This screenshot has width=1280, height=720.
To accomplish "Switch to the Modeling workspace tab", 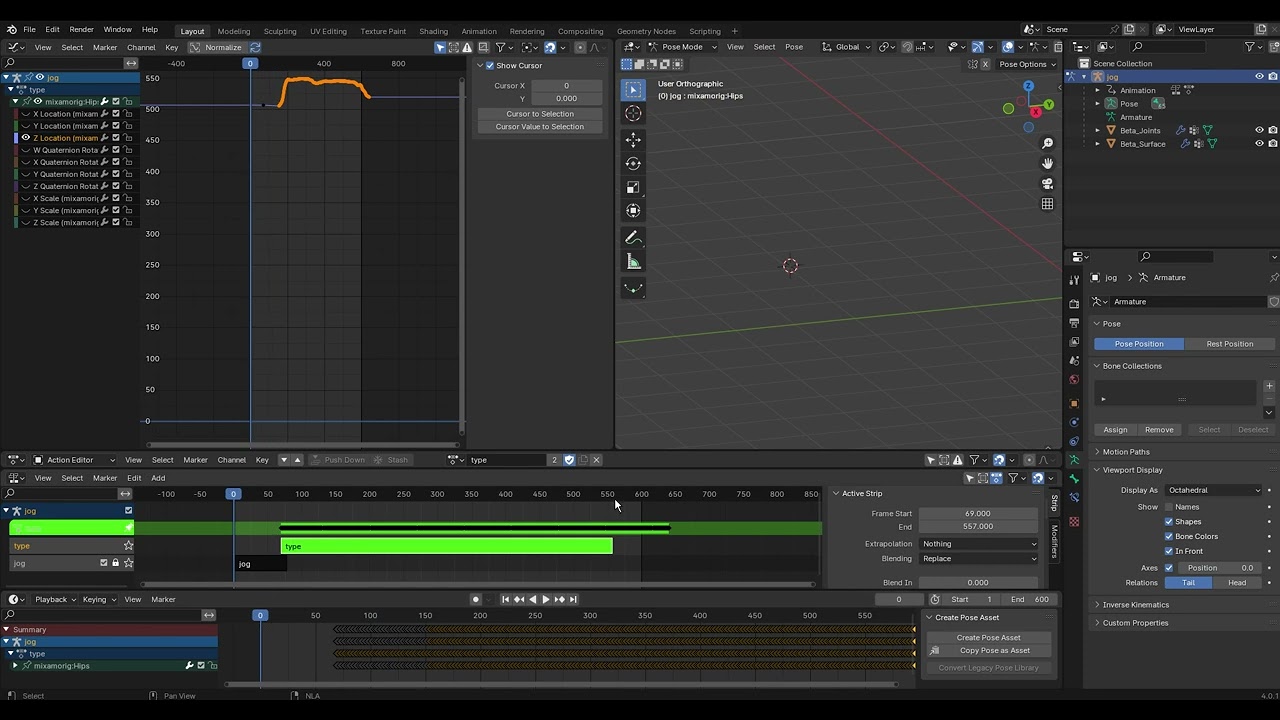I will point(234,31).
